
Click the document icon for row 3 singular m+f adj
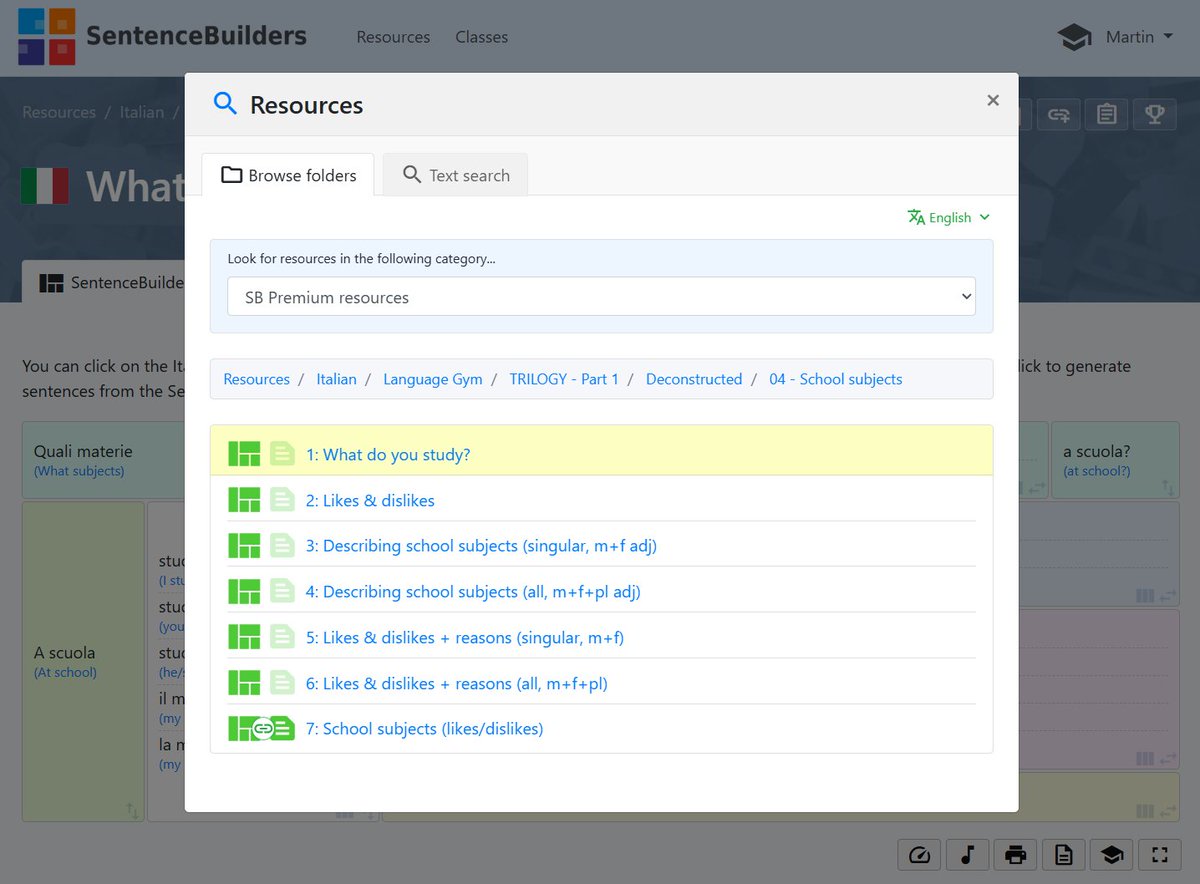point(282,546)
